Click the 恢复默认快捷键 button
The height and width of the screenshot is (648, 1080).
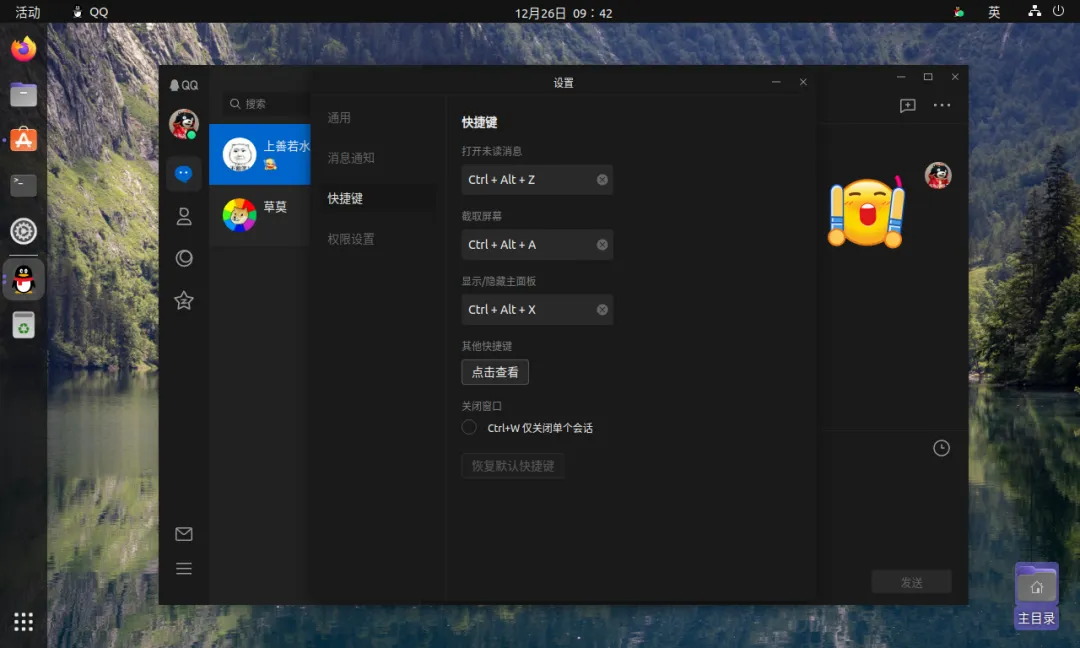512,466
